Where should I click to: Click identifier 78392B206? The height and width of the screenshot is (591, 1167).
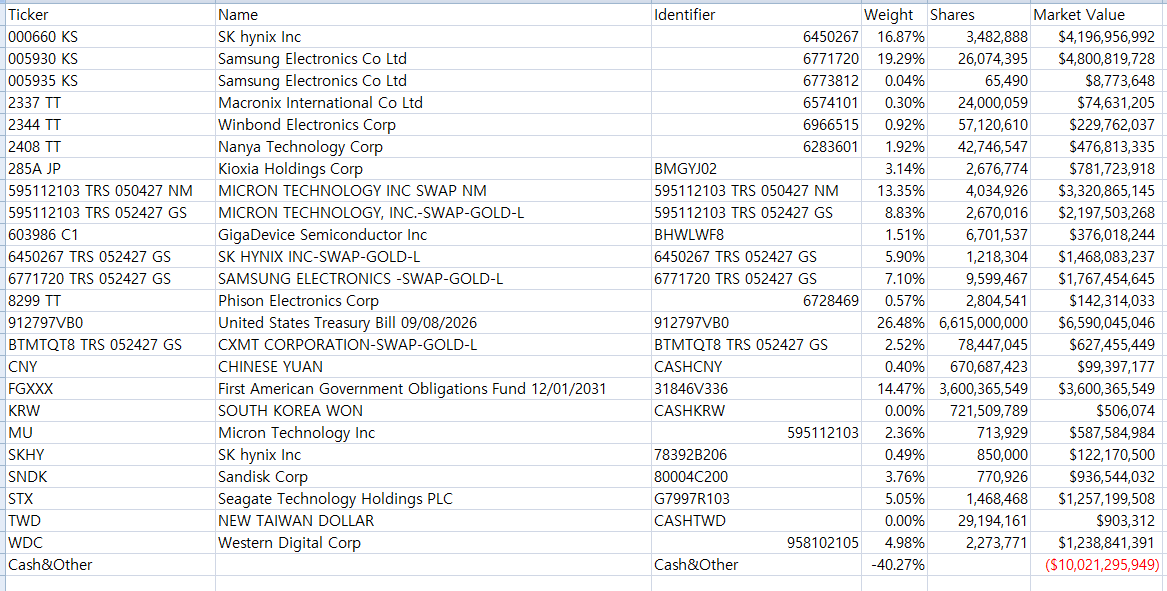point(755,455)
